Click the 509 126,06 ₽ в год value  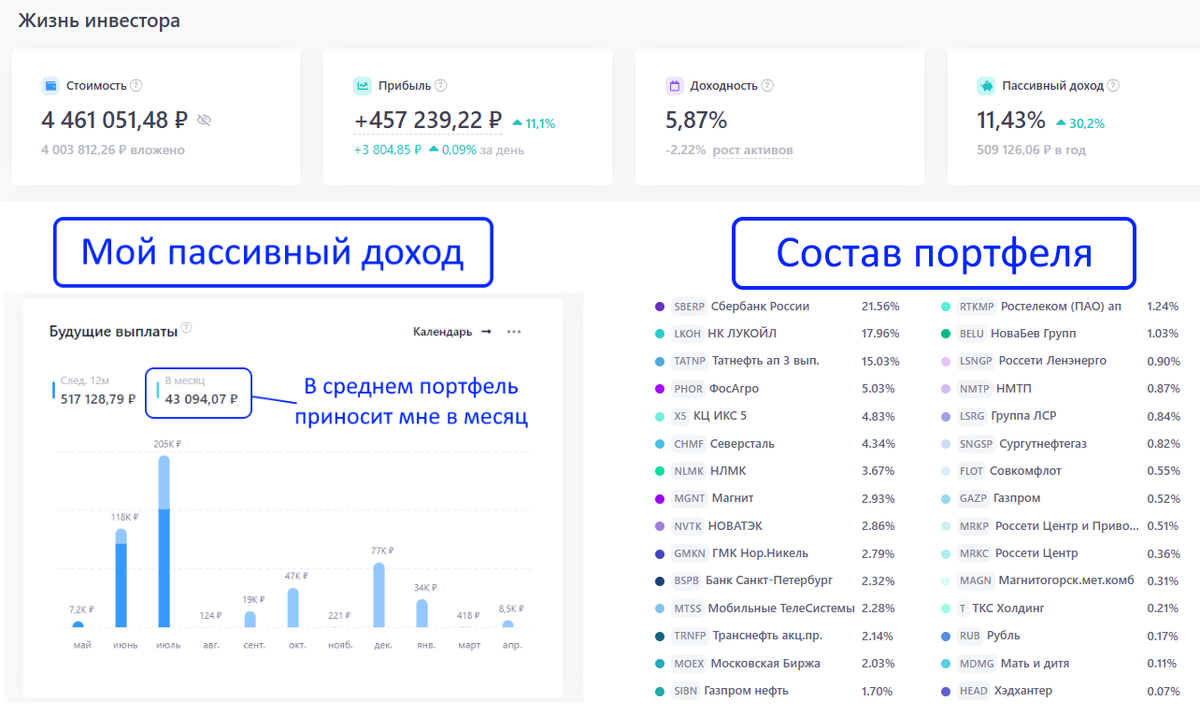[1031, 150]
